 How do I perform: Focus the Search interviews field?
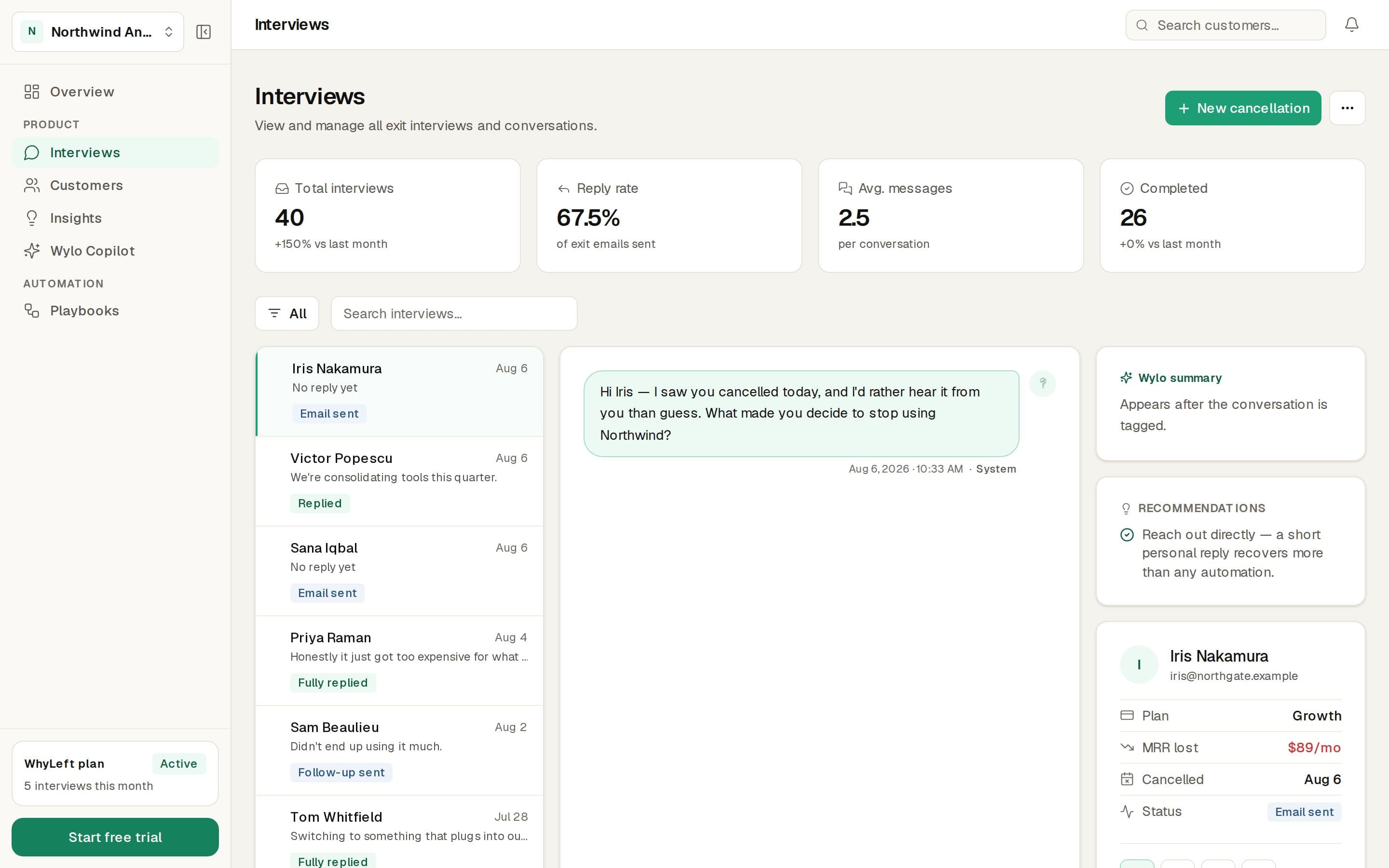coord(454,313)
